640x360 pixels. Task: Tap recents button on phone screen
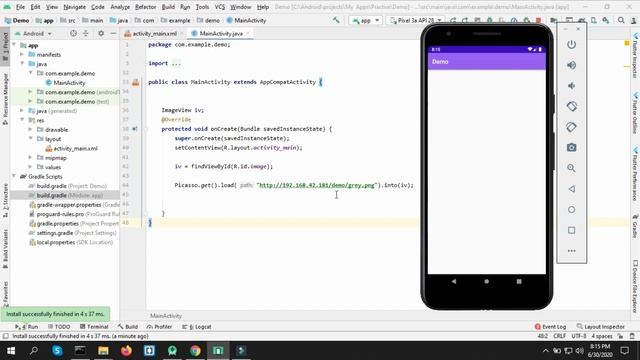point(519,281)
